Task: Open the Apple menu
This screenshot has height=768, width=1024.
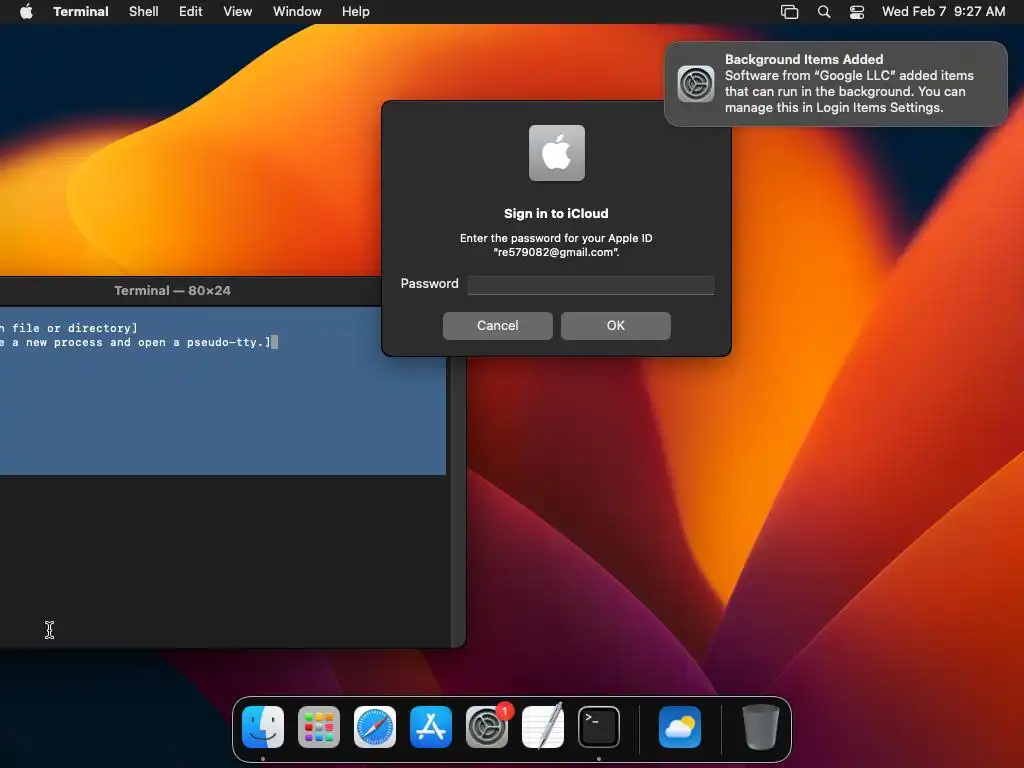Action: (26, 12)
